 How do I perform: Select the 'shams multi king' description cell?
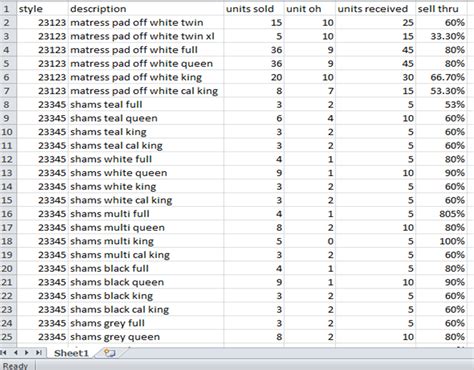pos(146,241)
